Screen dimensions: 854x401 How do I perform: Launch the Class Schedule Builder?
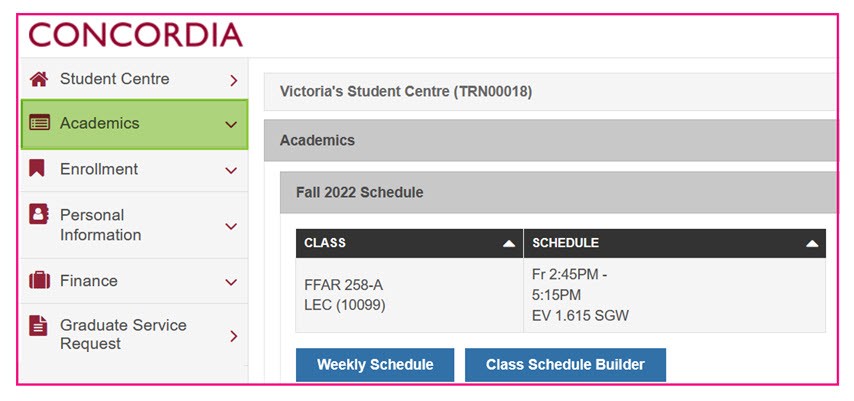pyautogui.click(x=565, y=364)
